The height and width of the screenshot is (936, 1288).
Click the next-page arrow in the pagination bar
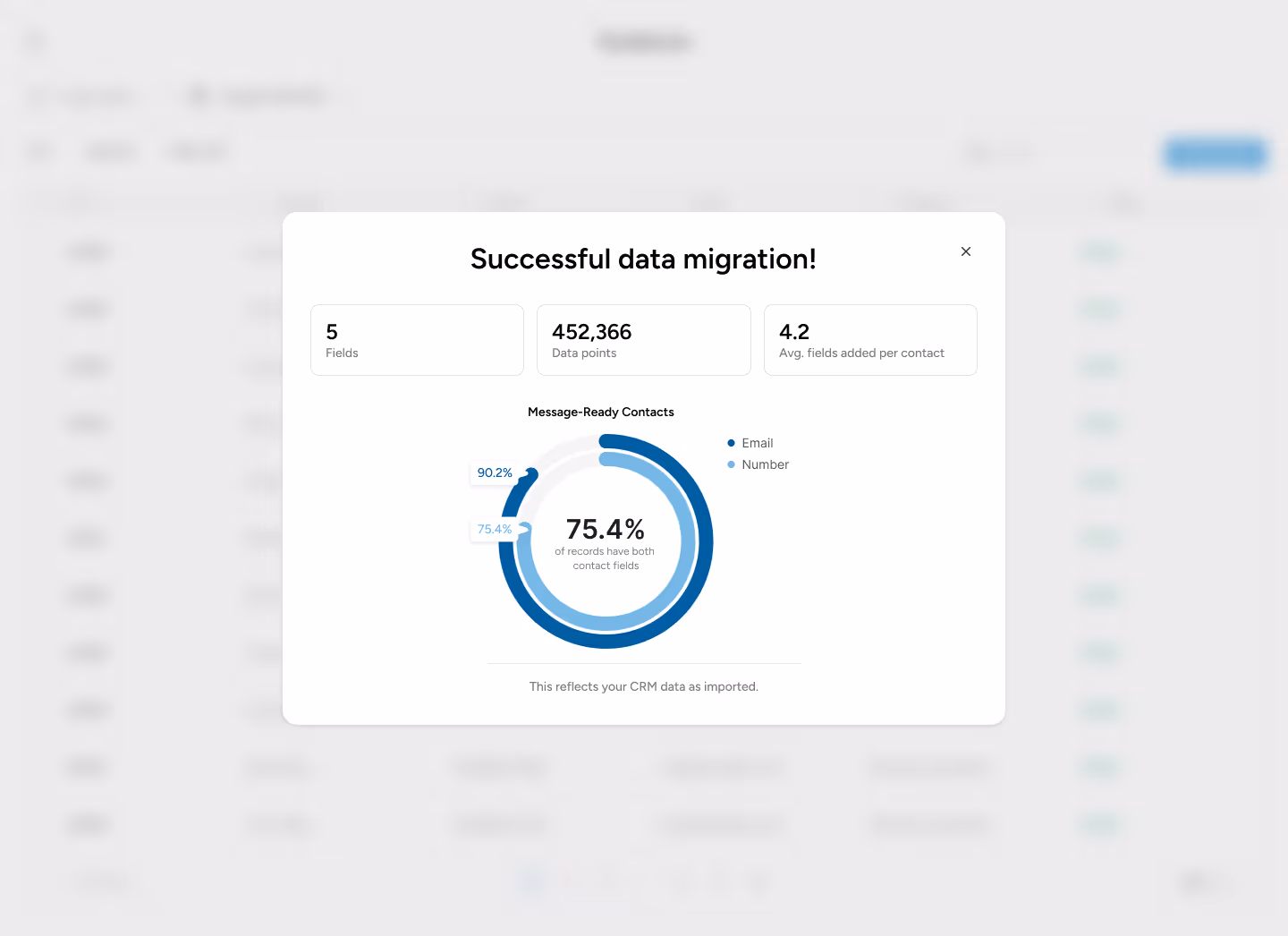coord(758,881)
